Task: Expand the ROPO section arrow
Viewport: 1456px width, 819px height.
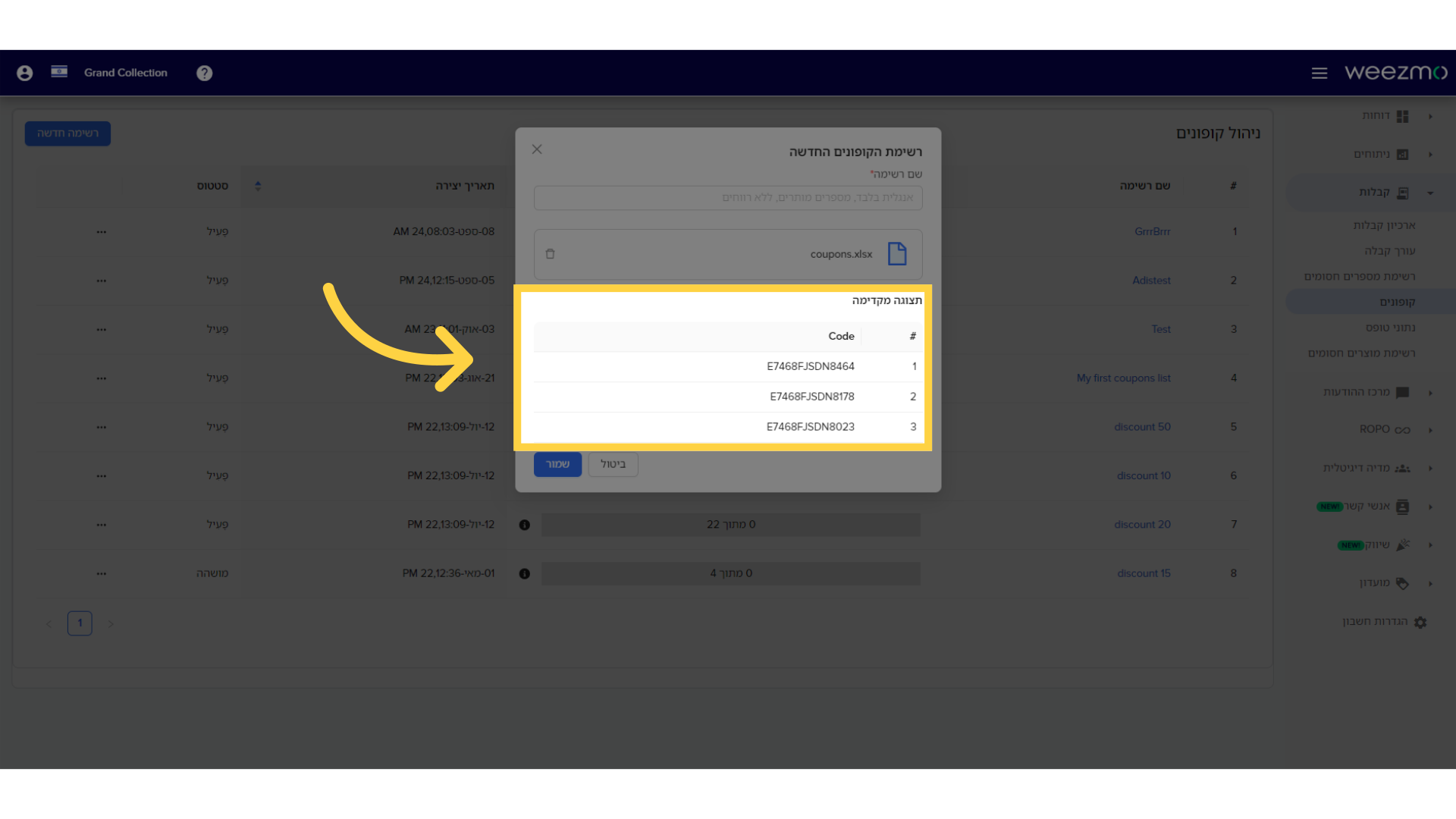Action: click(1431, 430)
